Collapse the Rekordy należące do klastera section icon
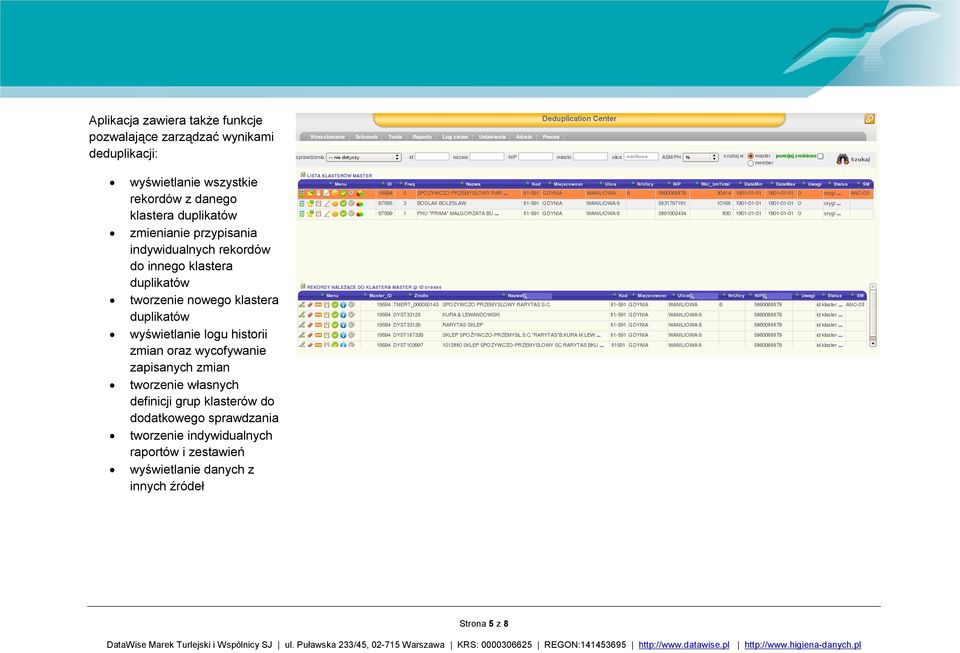The image size is (960, 653). 302,286
